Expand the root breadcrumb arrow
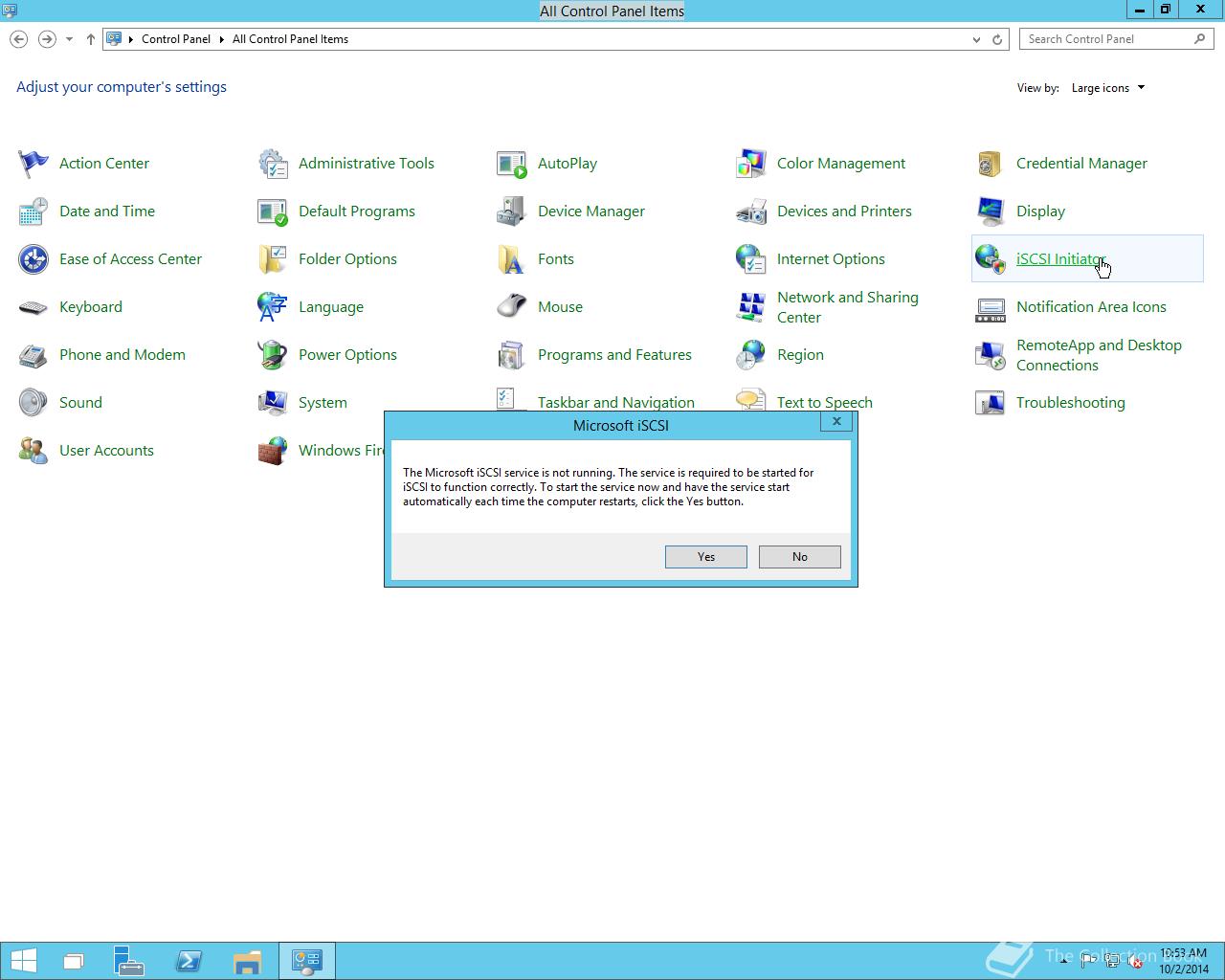The image size is (1225, 980). tap(131, 39)
